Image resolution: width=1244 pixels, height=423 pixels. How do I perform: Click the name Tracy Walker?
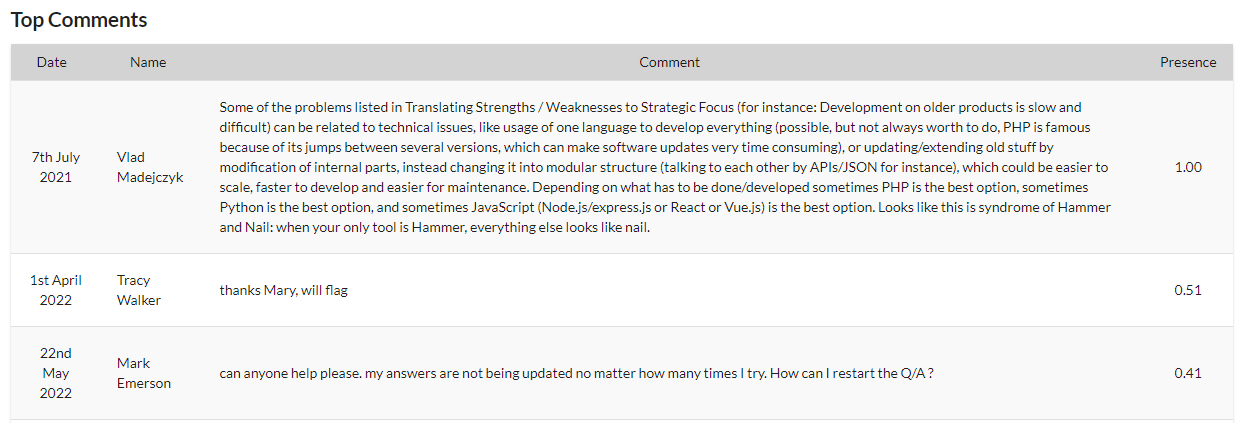point(139,290)
